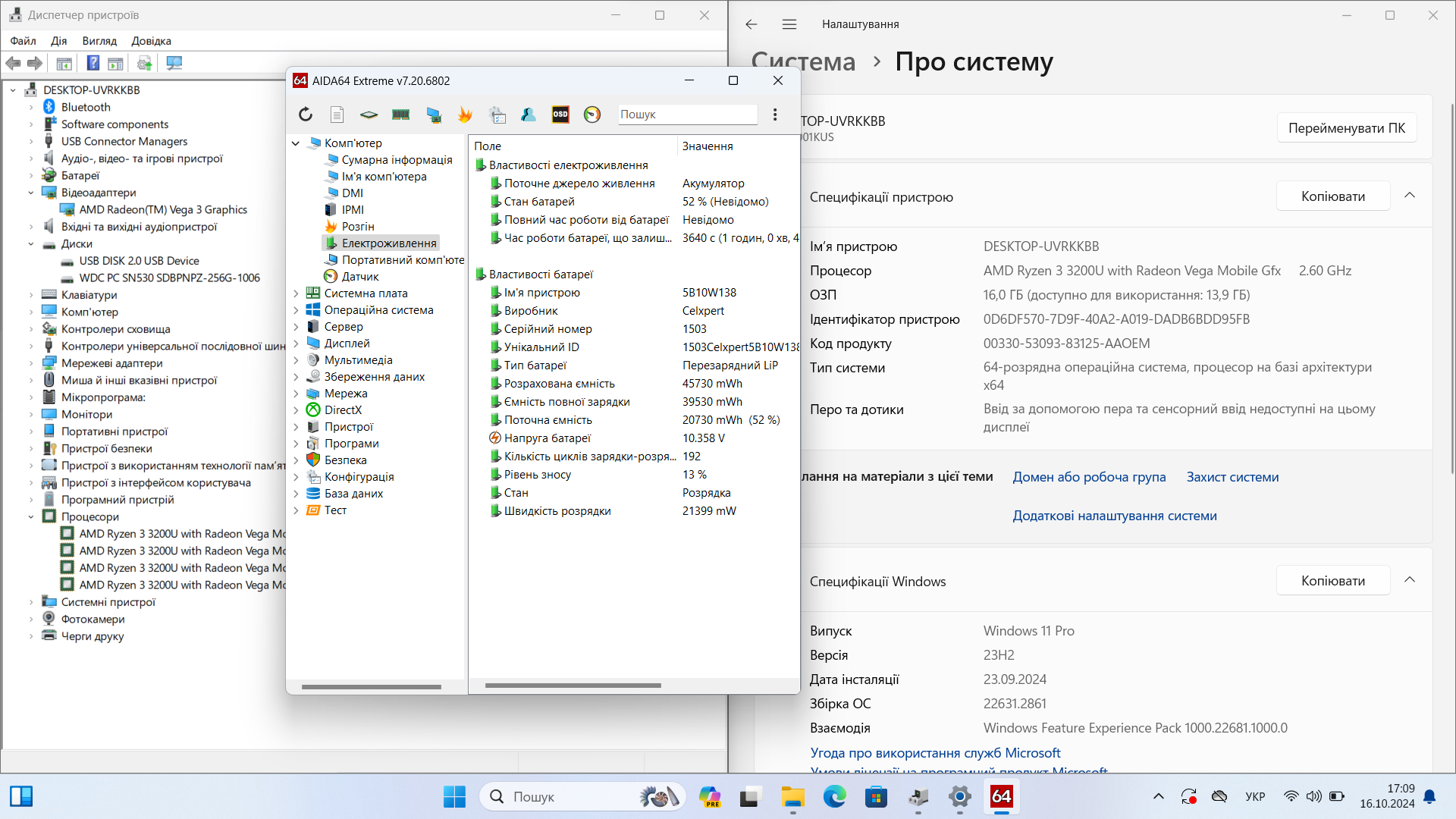Click Device Manager print toolbar icon
This screenshot has height=819, width=1456.
(x=144, y=64)
